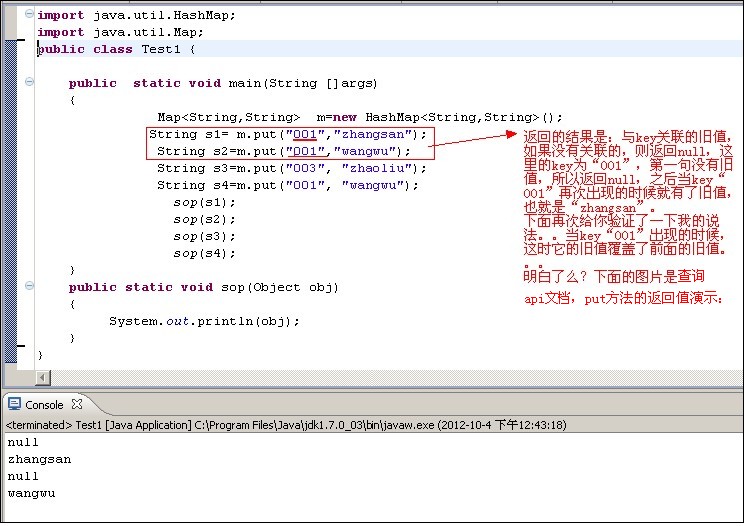
Task: Click the Console view monitor icon
Action: [14, 405]
